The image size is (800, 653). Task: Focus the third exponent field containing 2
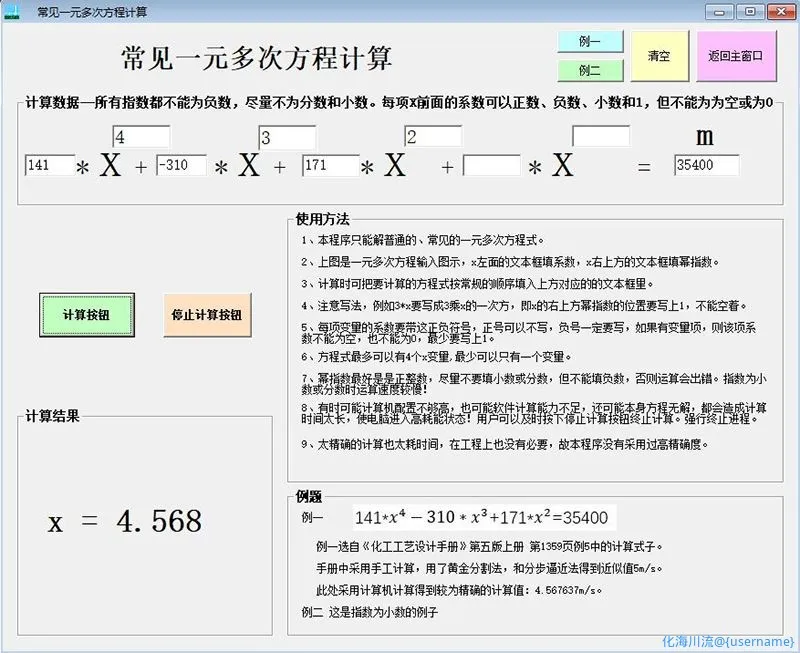click(x=433, y=136)
